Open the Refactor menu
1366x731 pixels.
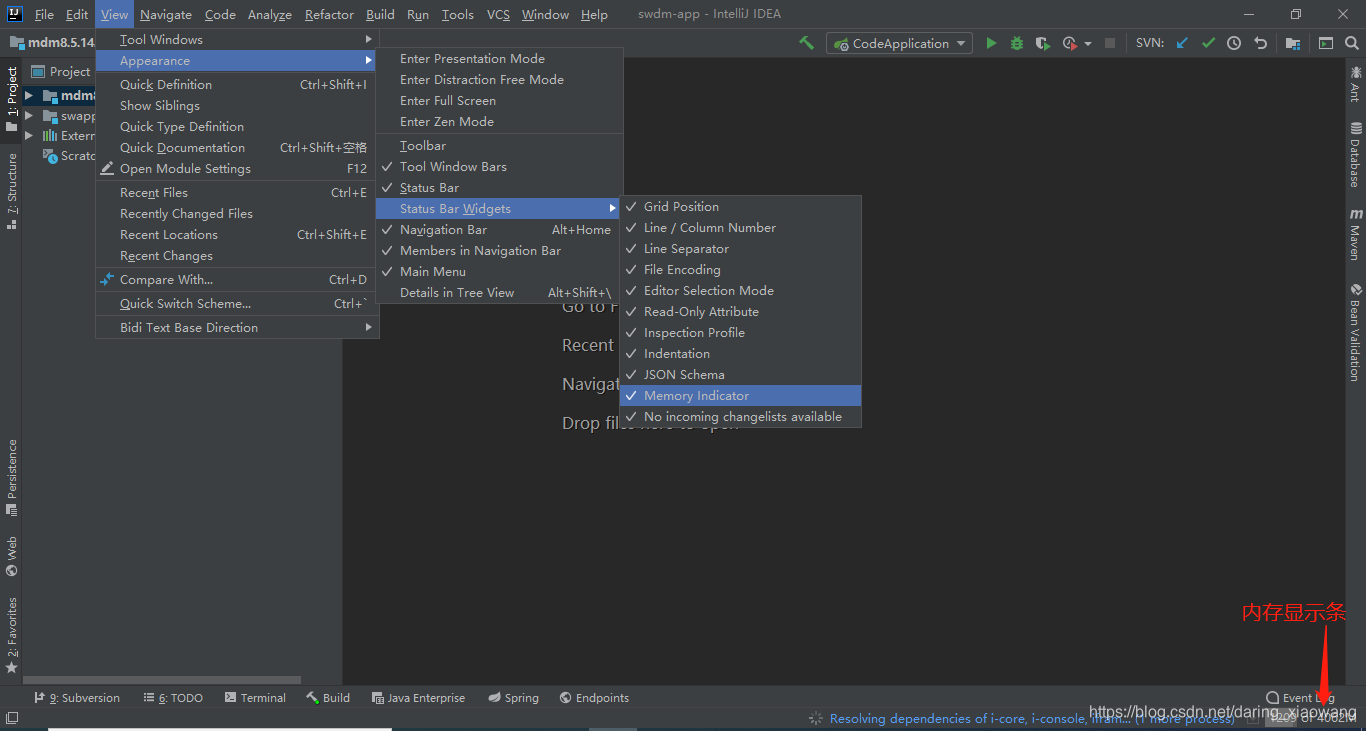(x=329, y=15)
